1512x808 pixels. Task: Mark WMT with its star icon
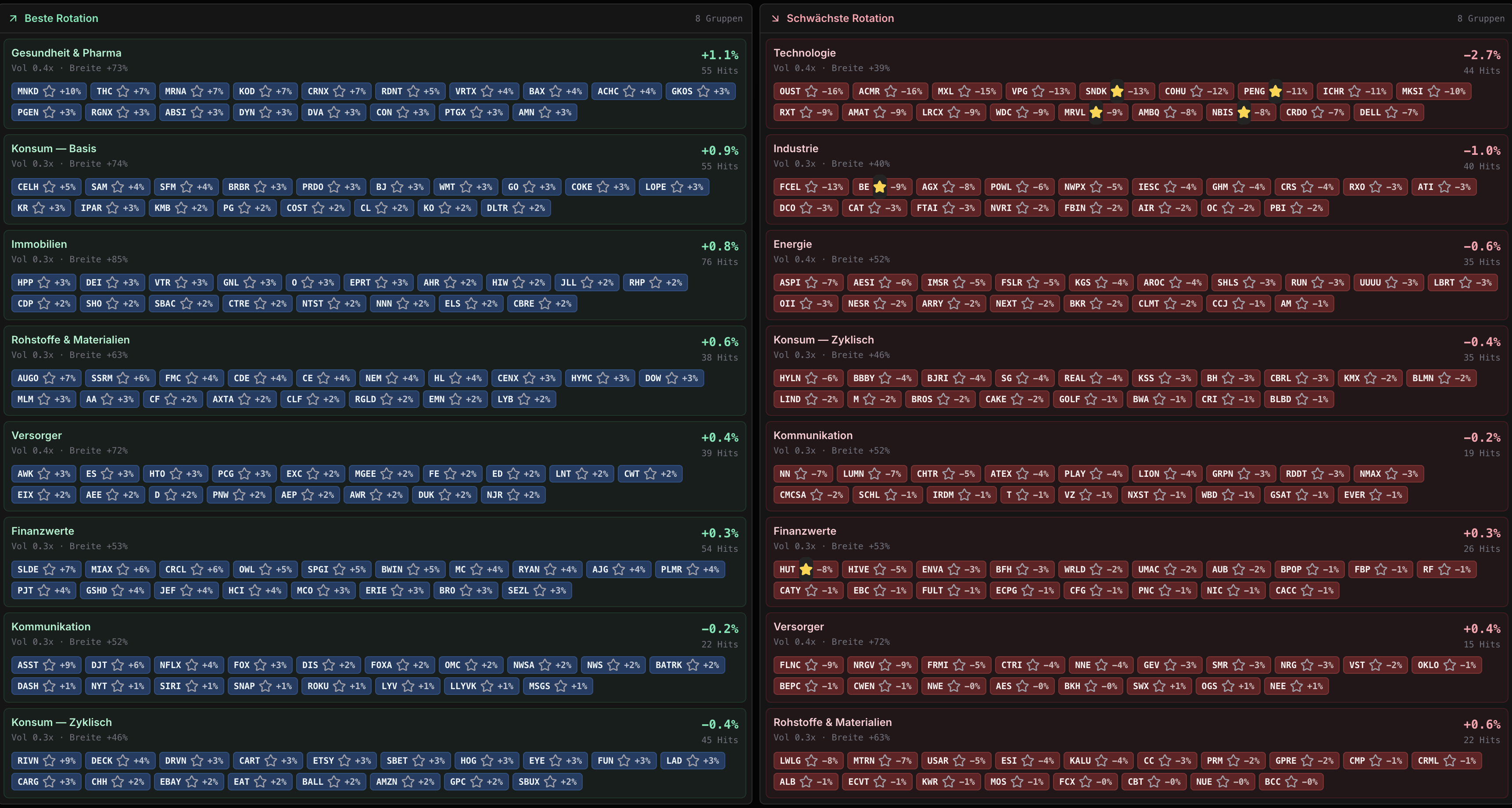tap(466, 186)
